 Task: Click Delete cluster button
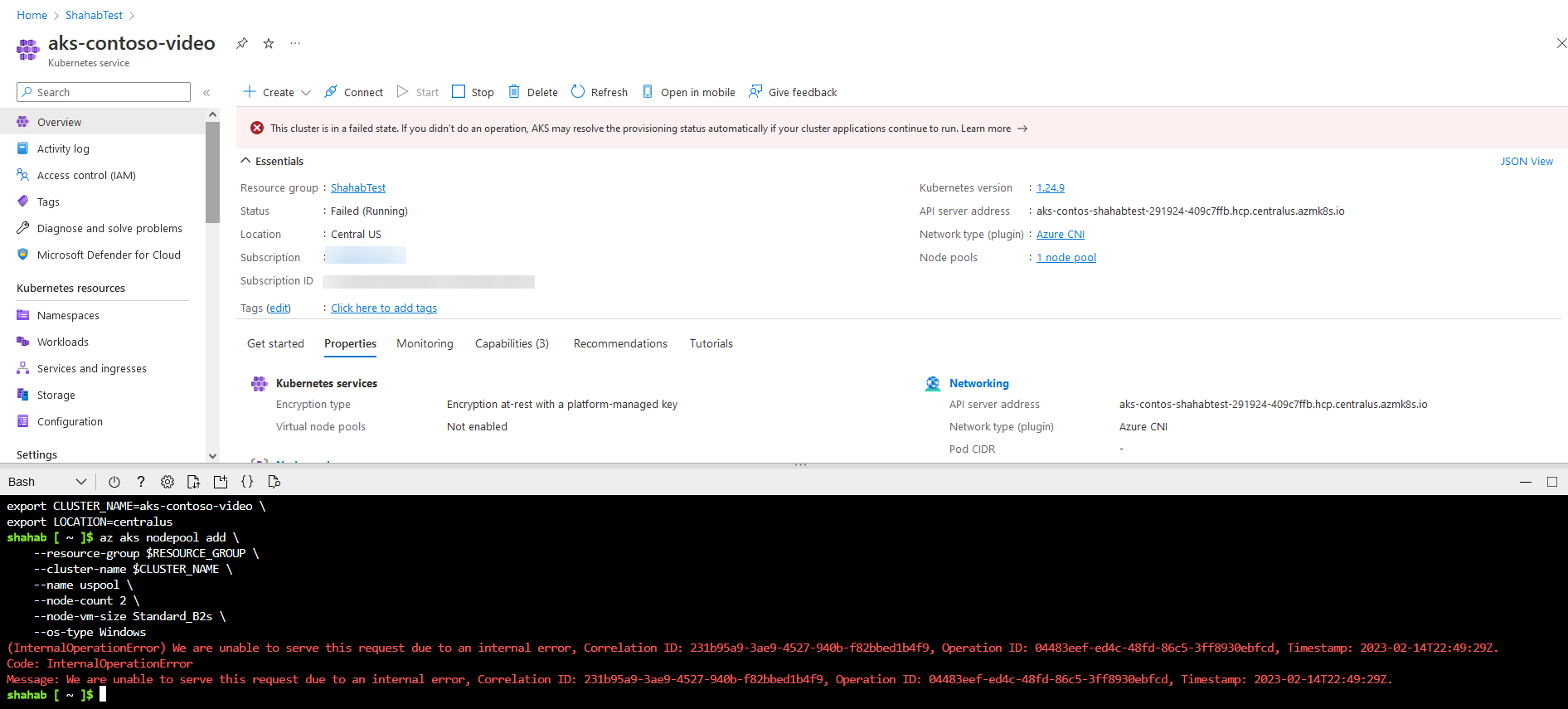click(x=533, y=92)
